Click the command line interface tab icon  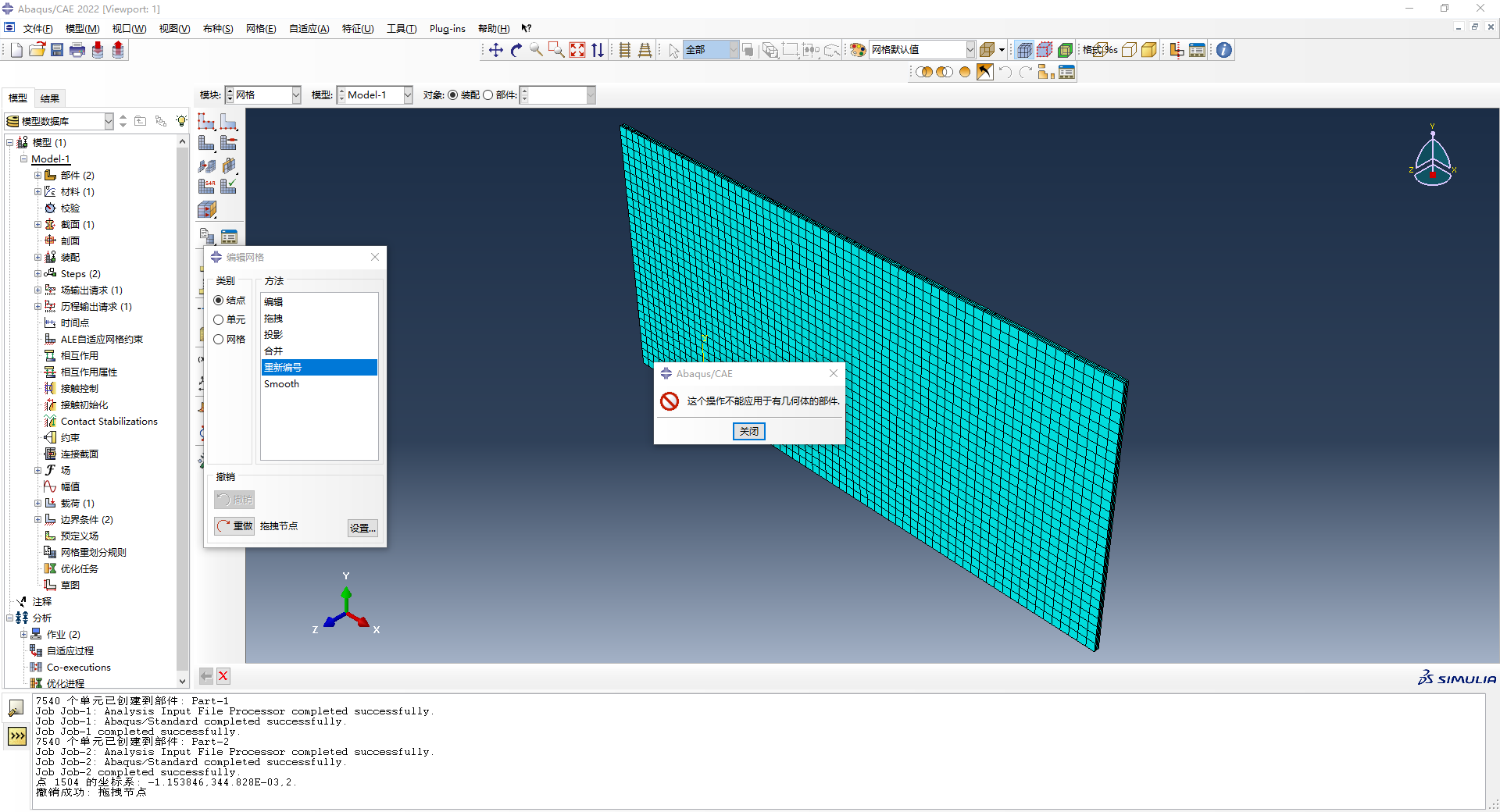pyautogui.click(x=16, y=736)
